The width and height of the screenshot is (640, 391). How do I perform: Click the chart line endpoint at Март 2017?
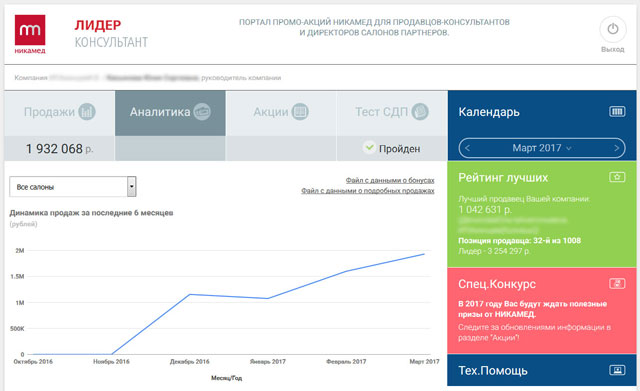tap(424, 254)
